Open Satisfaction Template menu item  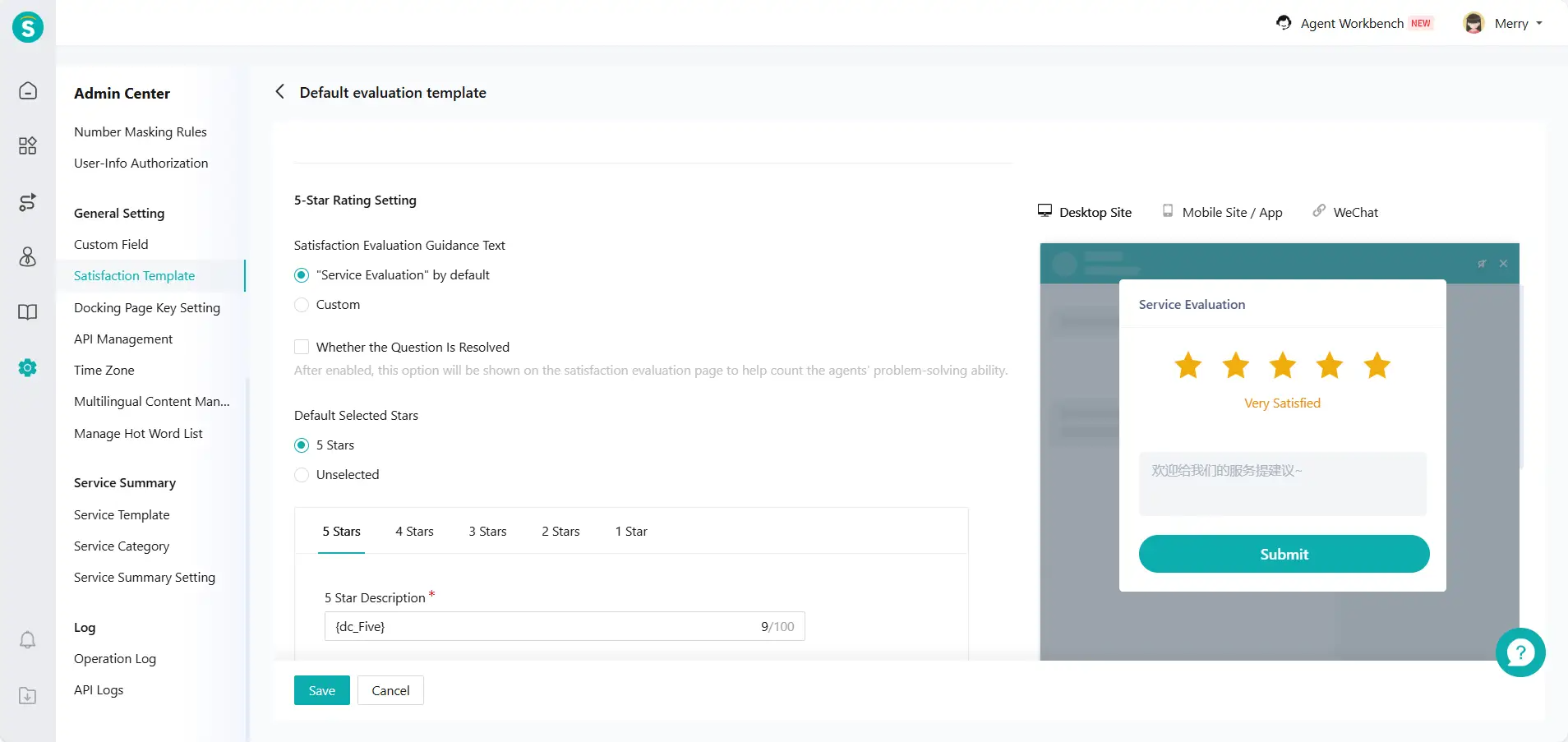(x=150, y=276)
